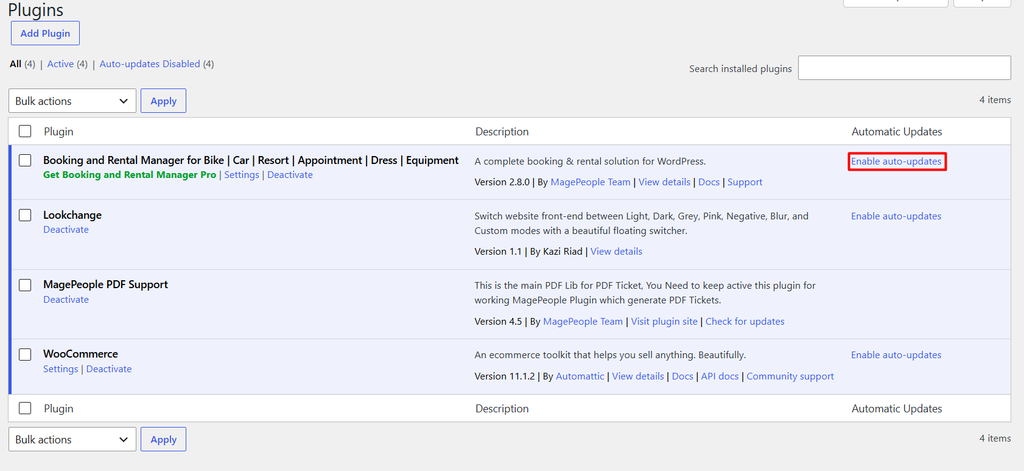Viewport: 1024px width, 471px height.
Task: Click the top '4 items' count
Action: point(995,100)
